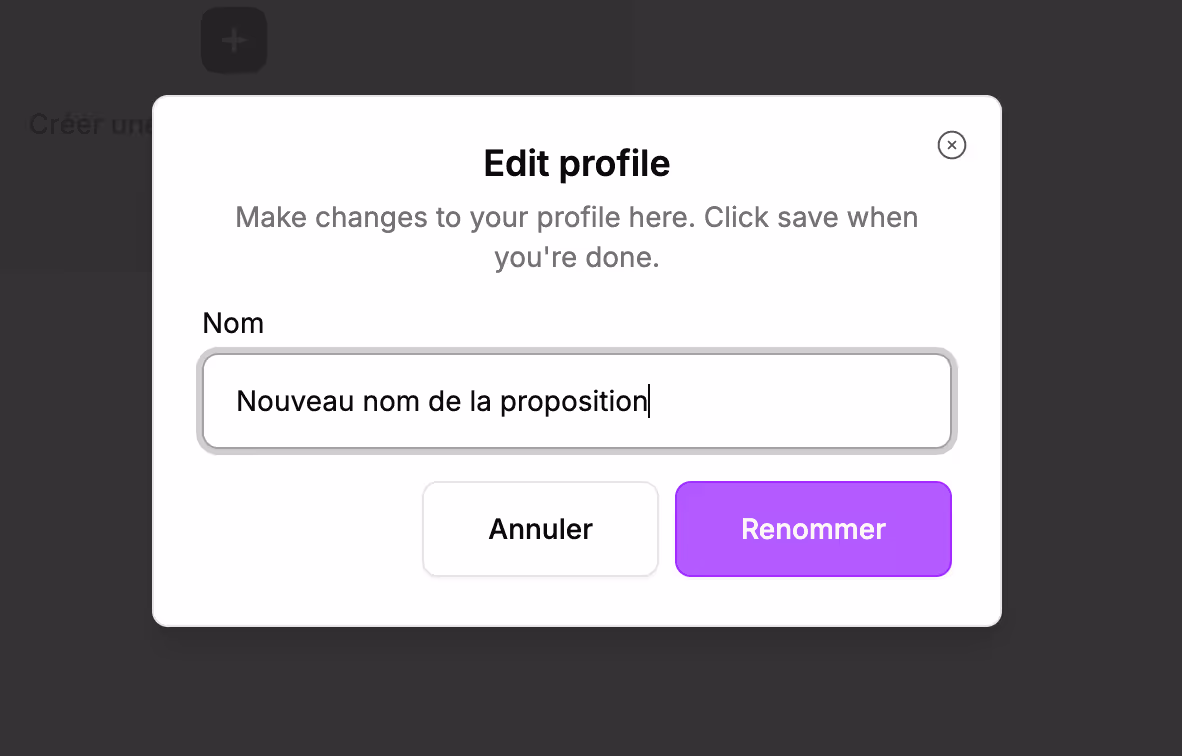Image resolution: width=1182 pixels, height=756 pixels.
Task: Click the dimmed plus icon behind dialog
Action: (234, 41)
